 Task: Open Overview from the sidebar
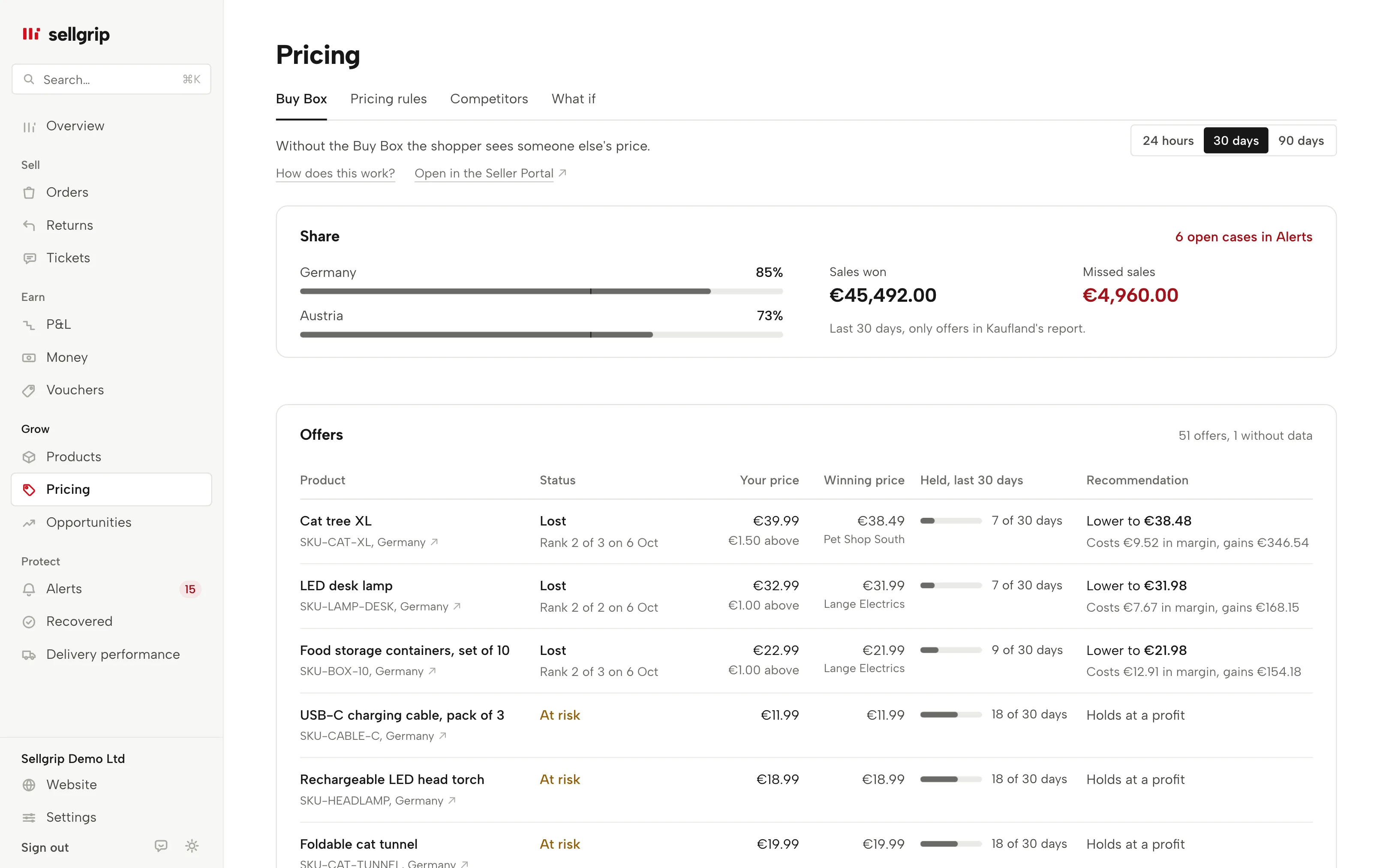[111, 126]
